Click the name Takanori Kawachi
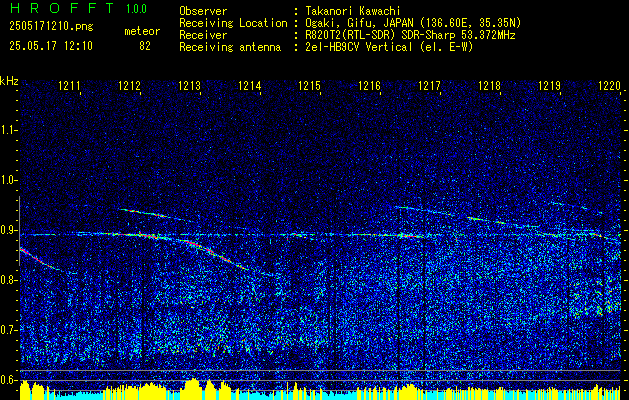 pyautogui.click(x=351, y=11)
